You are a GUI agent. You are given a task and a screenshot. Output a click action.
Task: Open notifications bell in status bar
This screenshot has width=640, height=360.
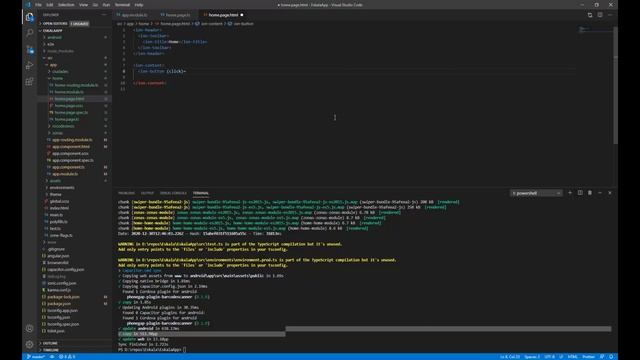click(611, 357)
